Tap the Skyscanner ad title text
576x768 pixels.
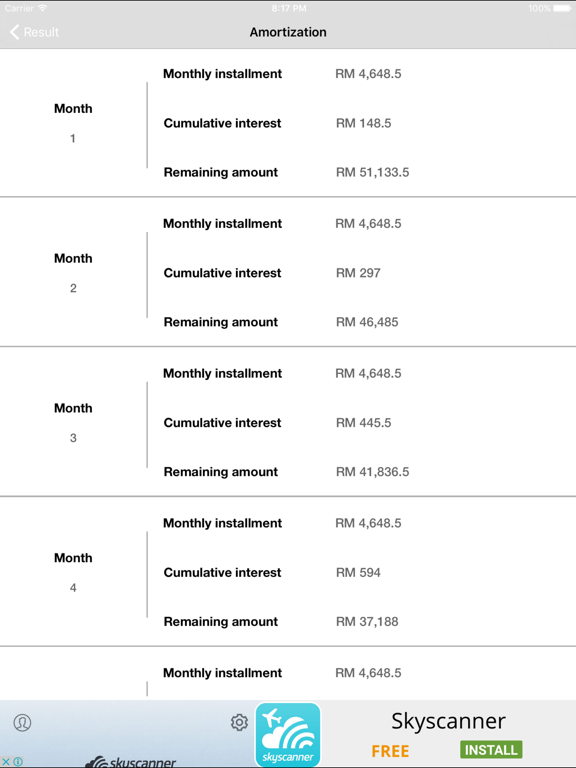pos(448,721)
